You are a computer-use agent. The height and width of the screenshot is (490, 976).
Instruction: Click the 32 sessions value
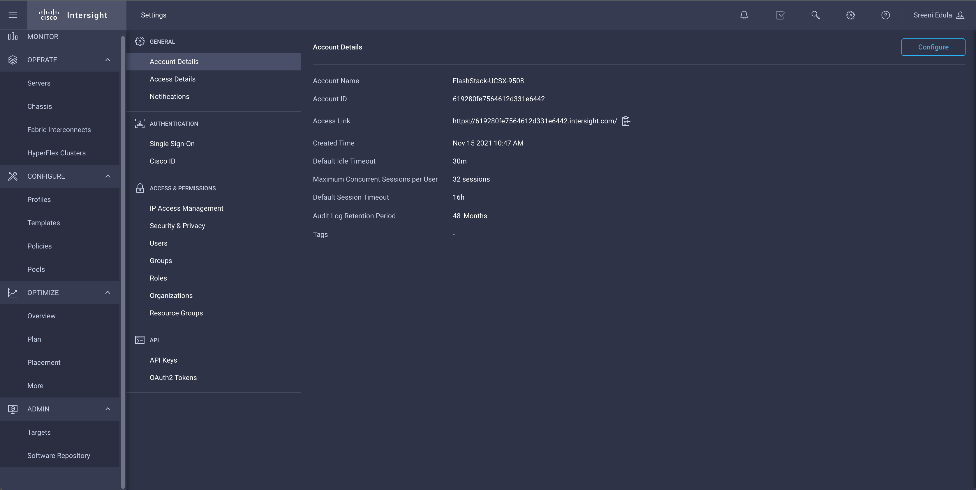click(x=471, y=179)
